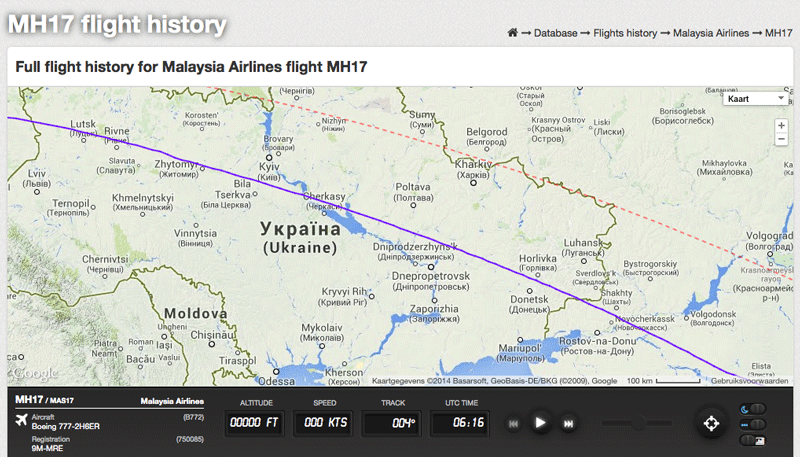Click the Malaysia Airlines label in info panel
Image resolution: width=800 pixels, height=457 pixels.
(172, 401)
